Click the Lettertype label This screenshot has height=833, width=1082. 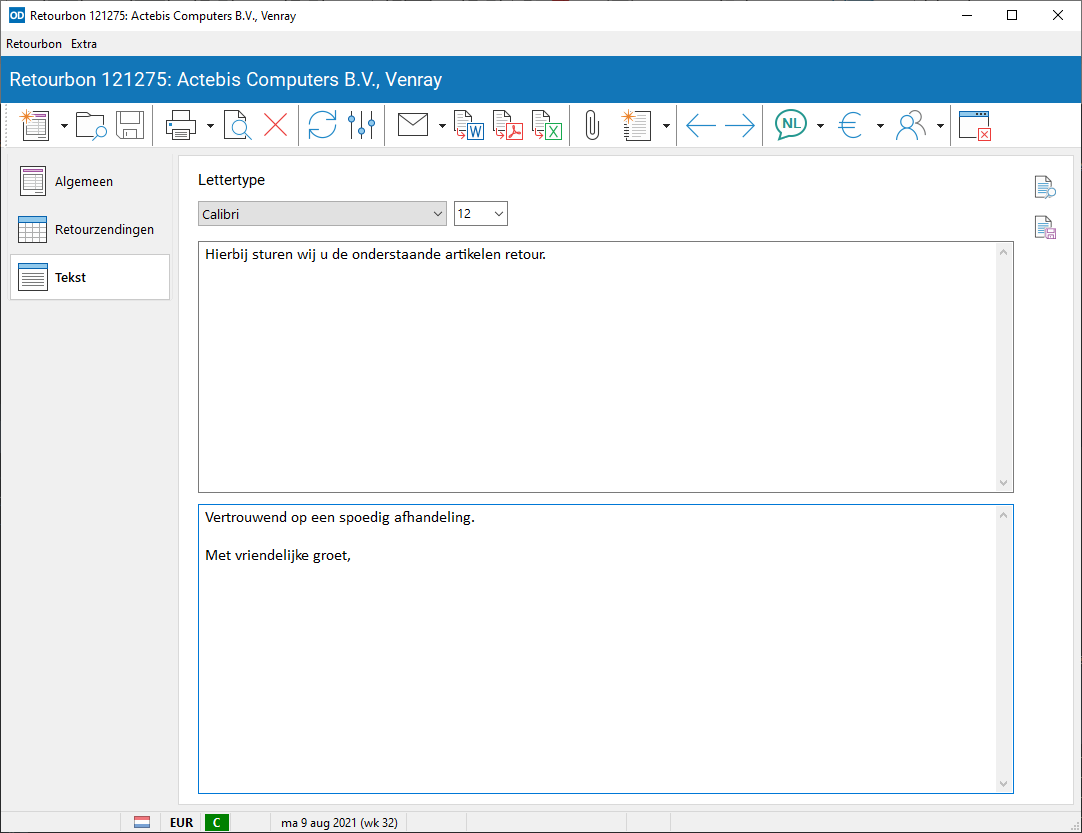pyautogui.click(x=231, y=180)
